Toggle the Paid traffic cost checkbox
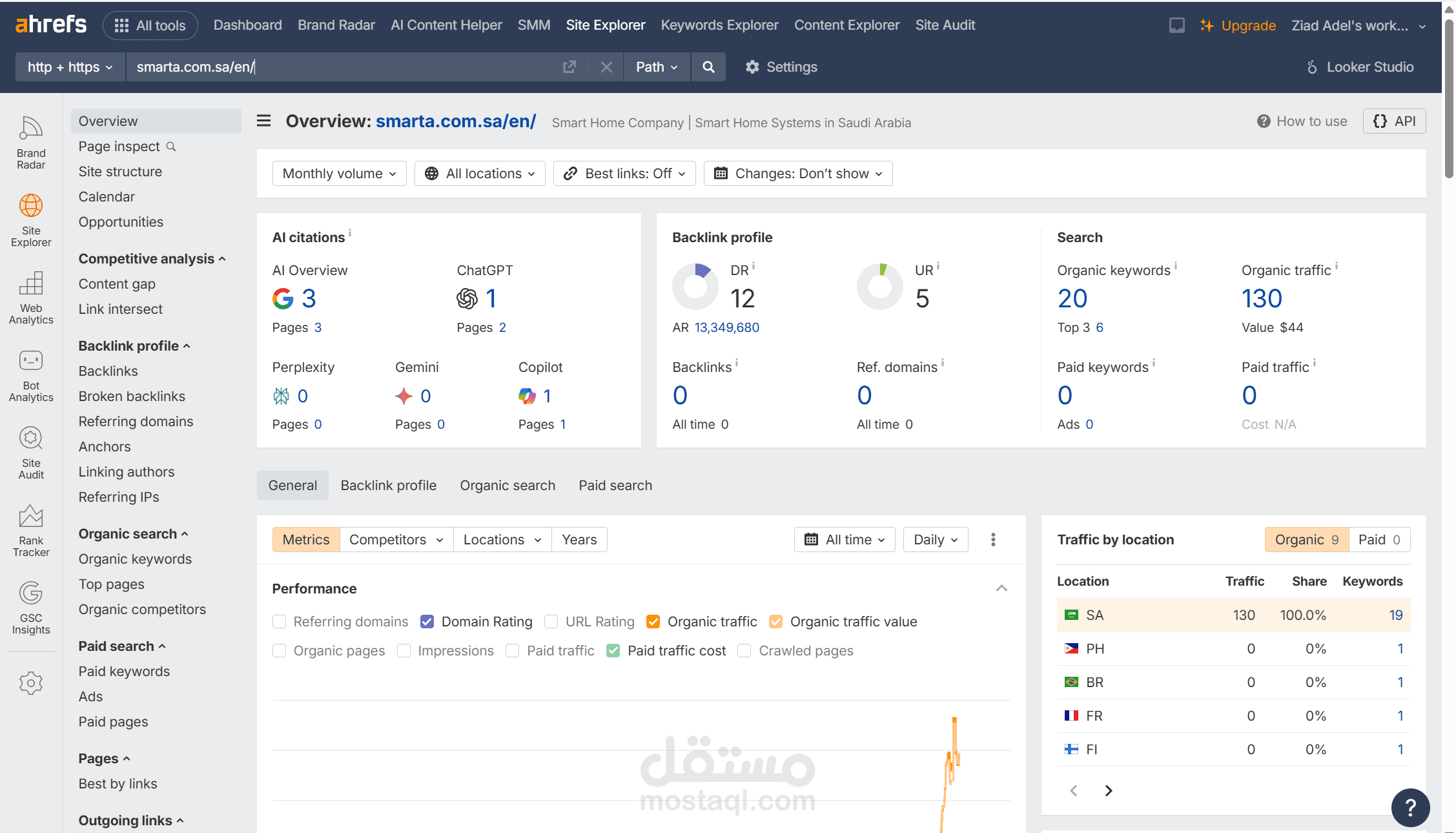The image size is (1456, 833). (613, 650)
